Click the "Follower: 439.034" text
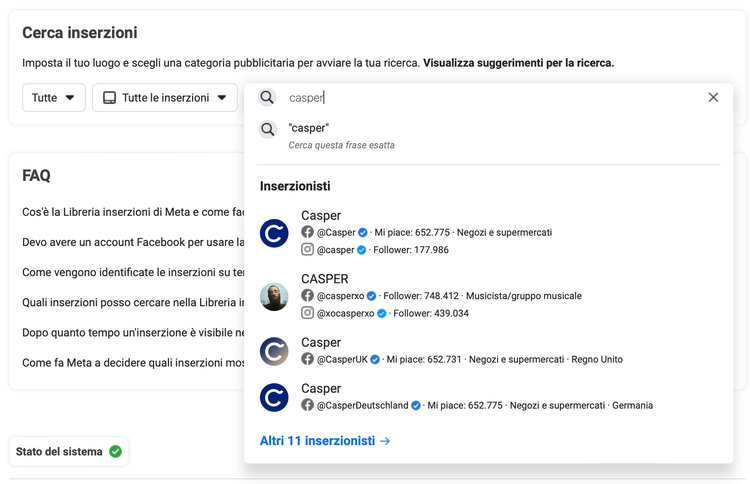Screen dimensions: 750x484 point(431,313)
